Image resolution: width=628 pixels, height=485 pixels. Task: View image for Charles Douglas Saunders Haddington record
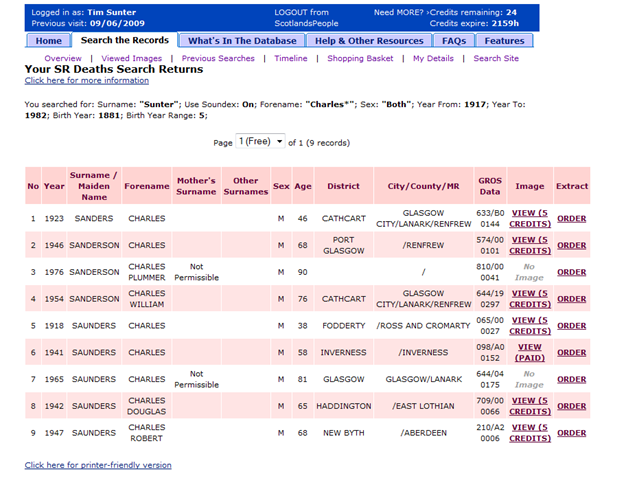(530, 406)
